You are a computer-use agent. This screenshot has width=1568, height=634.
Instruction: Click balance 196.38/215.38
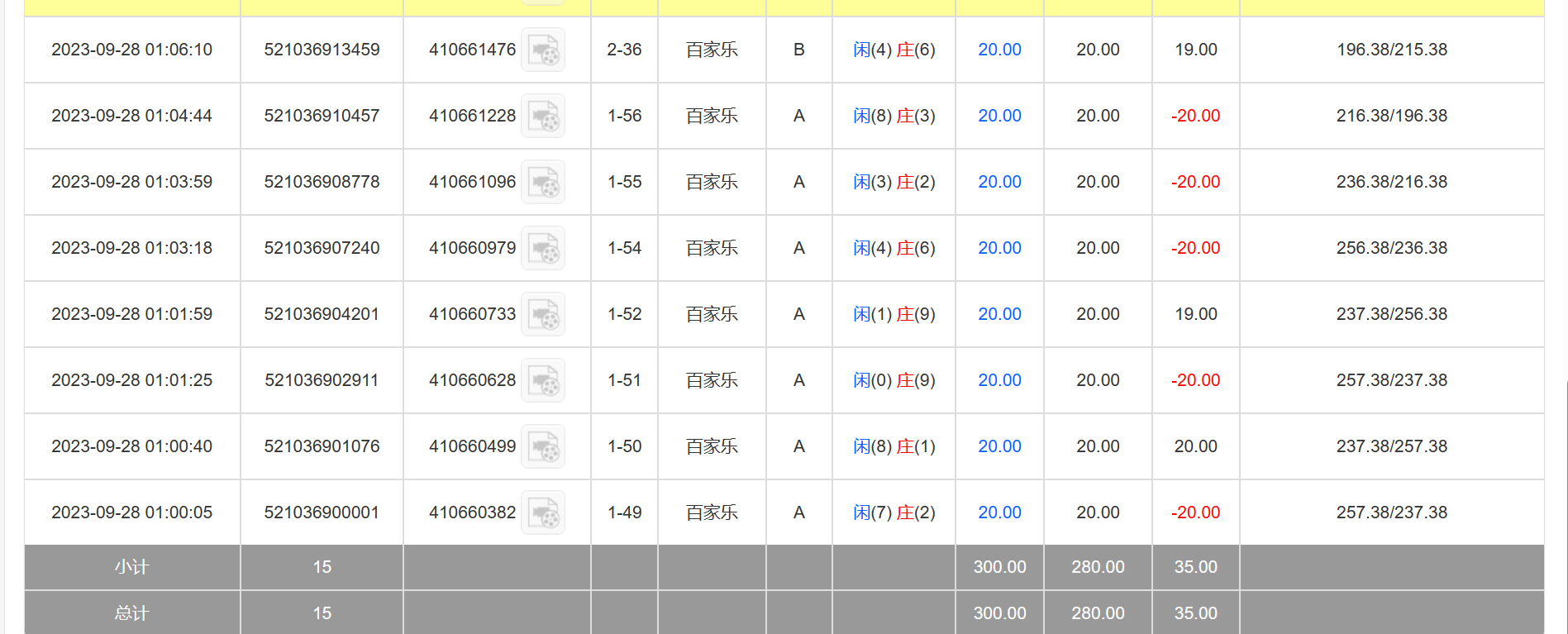point(1392,50)
